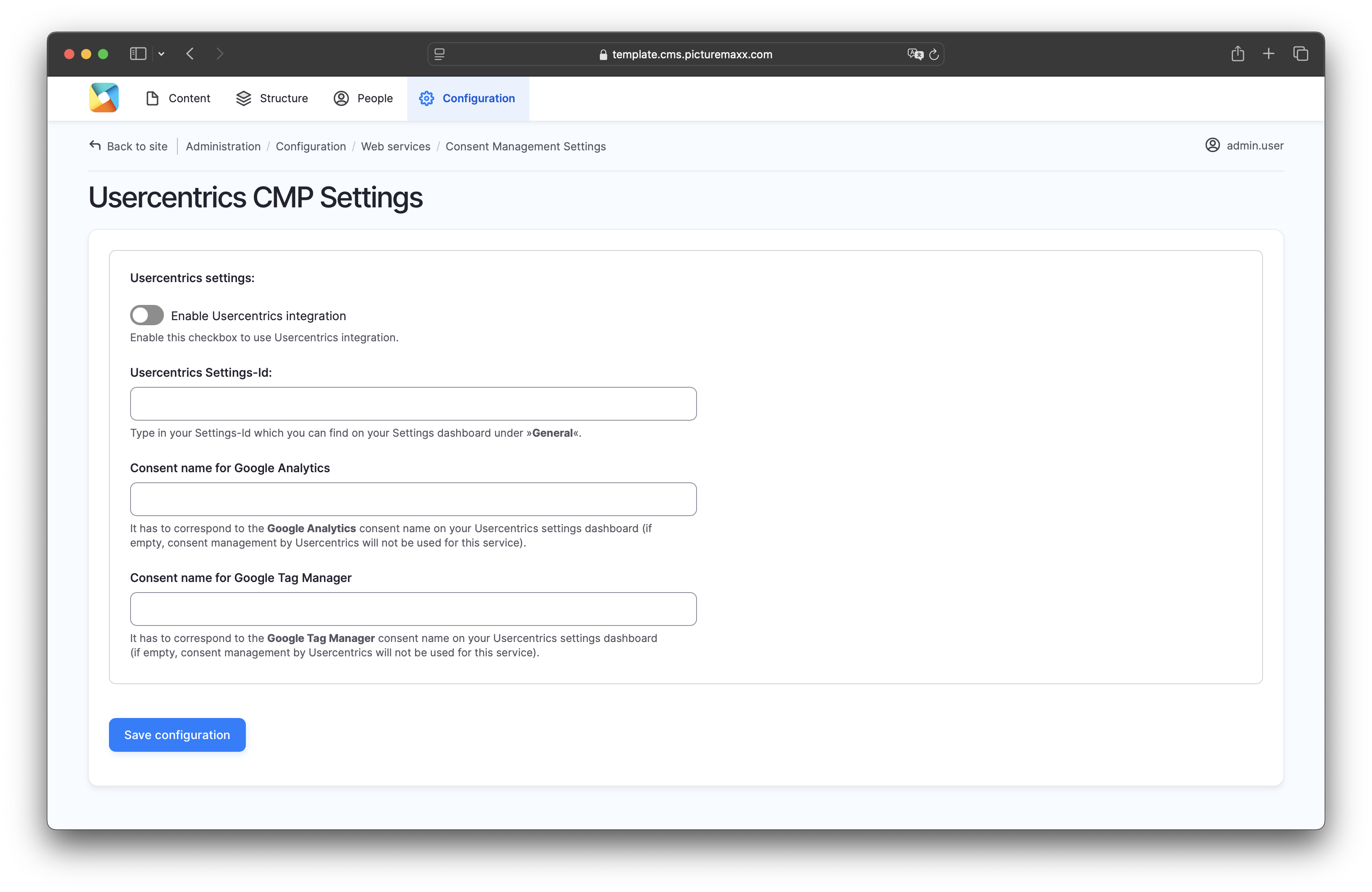Reload the page with refresh icon
1372x892 pixels.
point(934,54)
